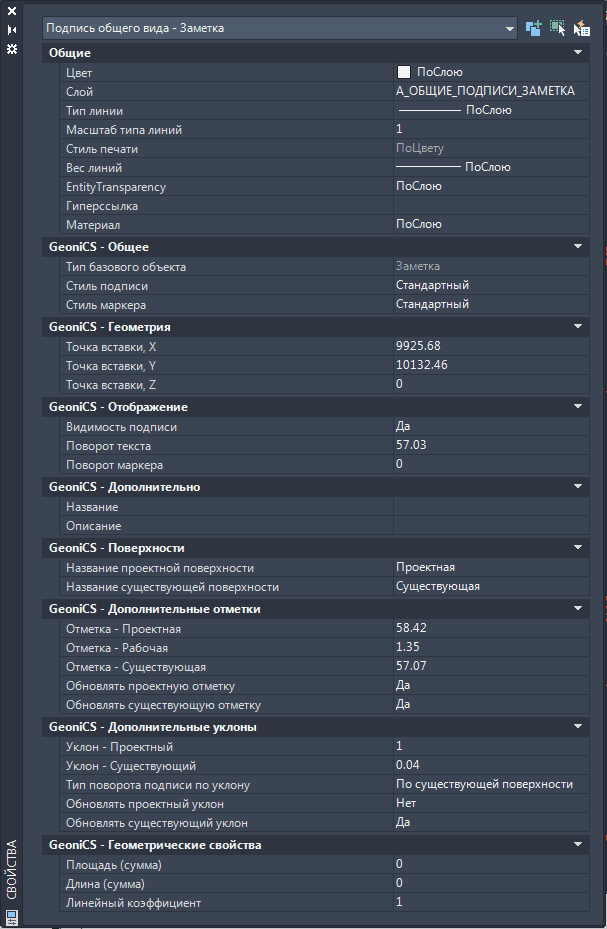Collapse the 'Общие' section
This screenshot has height=929, width=607.
(577, 52)
